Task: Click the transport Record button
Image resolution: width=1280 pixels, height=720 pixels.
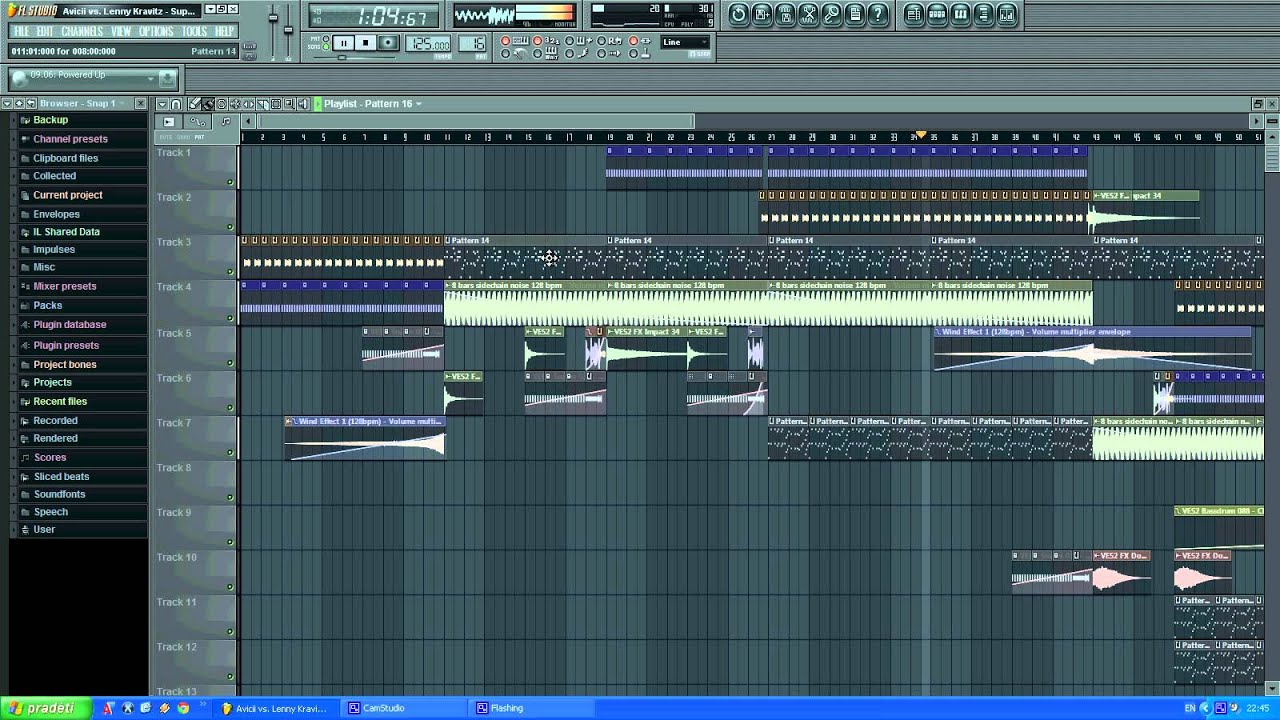Action: (x=388, y=43)
